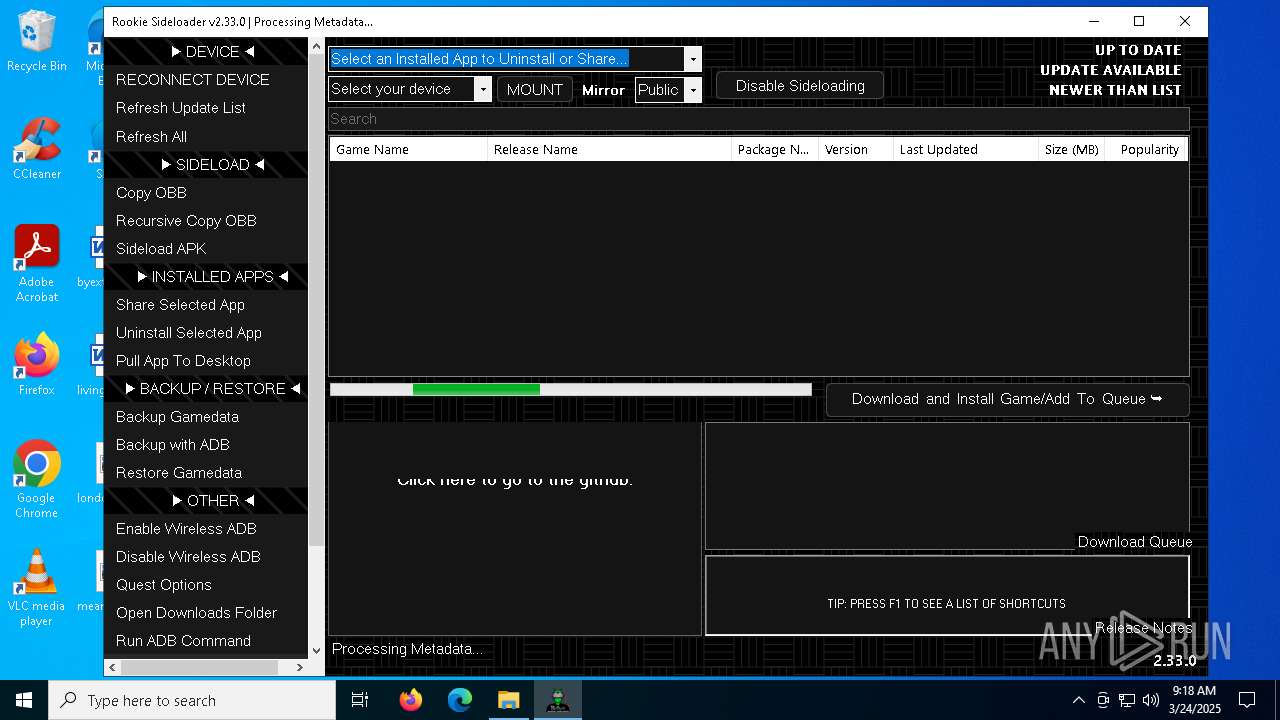Click the shortcuts tip release notes box
This screenshot has width=1280, height=720.
tap(947, 596)
